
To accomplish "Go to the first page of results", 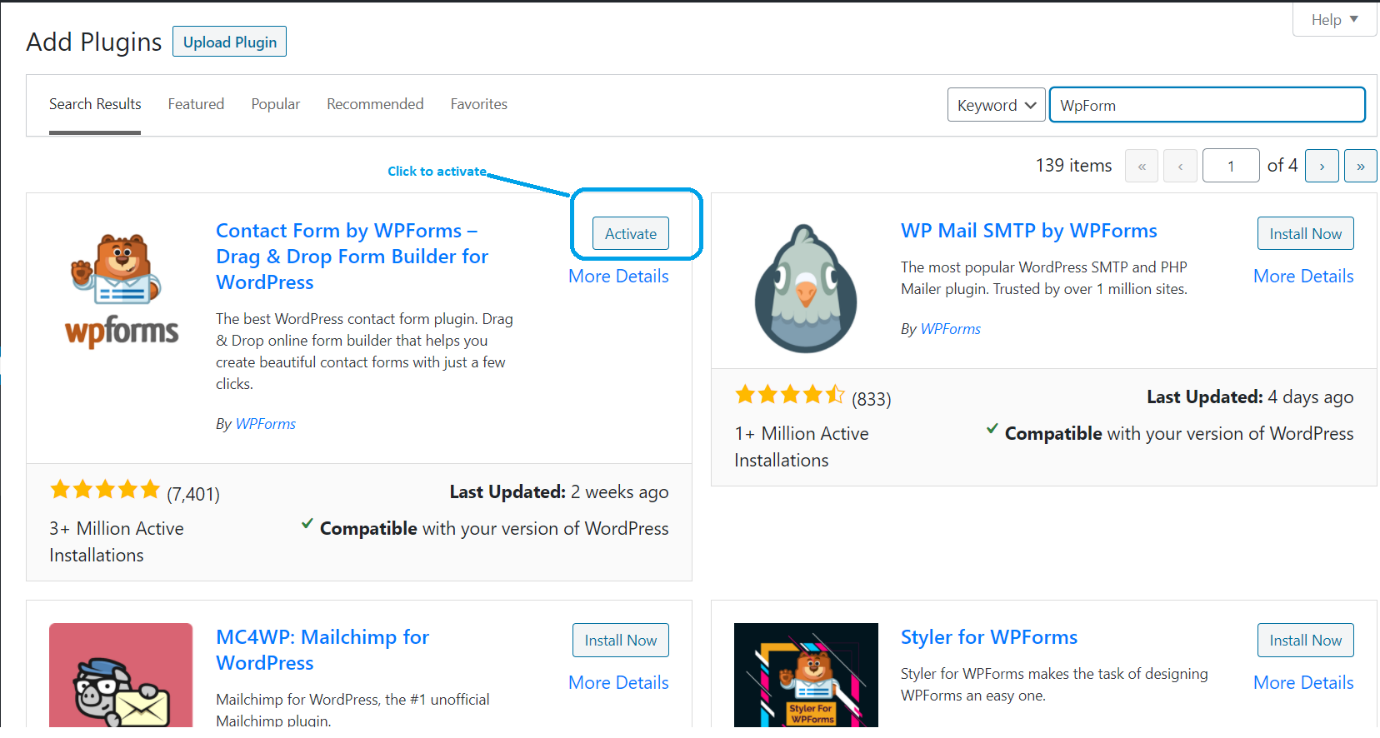I will pyautogui.click(x=1142, y=166).
